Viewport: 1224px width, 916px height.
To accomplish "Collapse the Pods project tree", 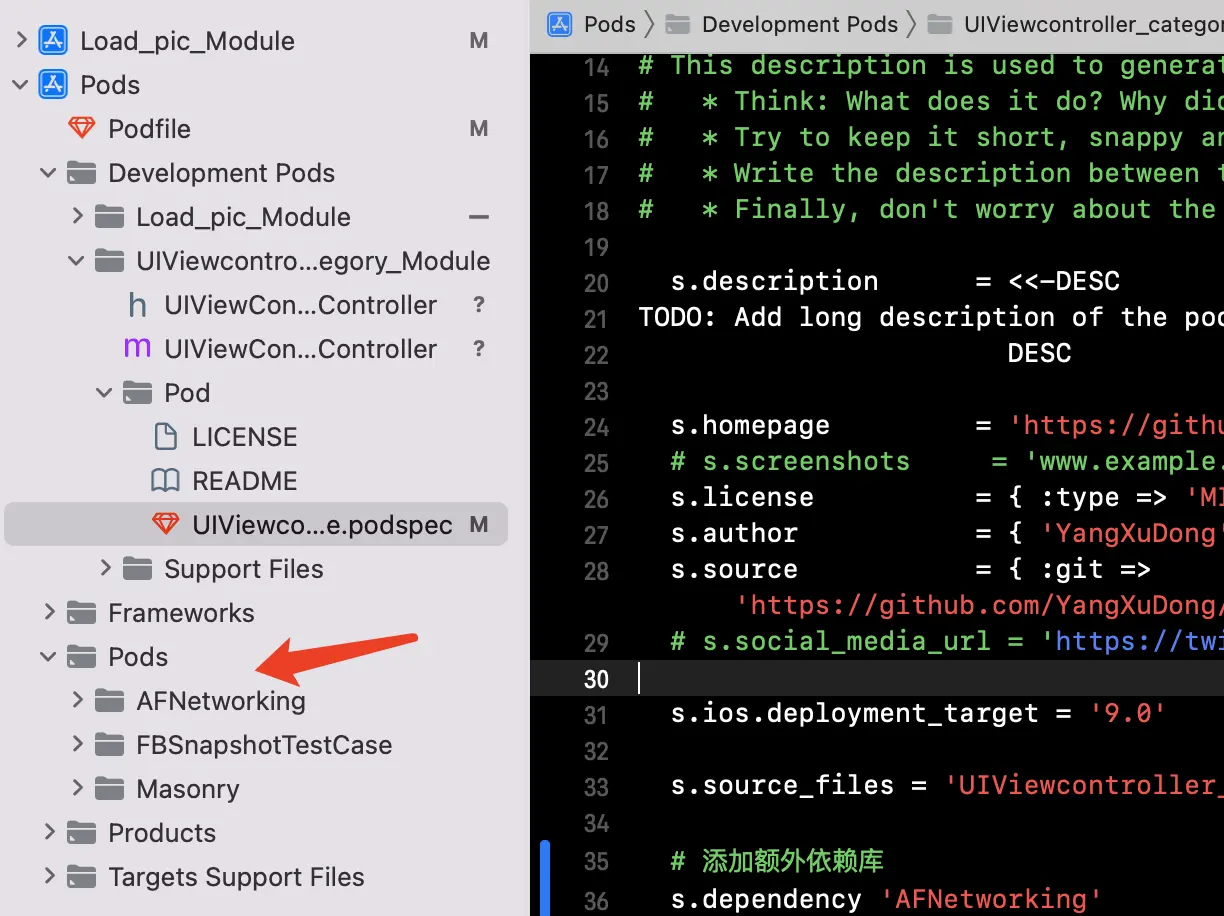I will [21, 85].
